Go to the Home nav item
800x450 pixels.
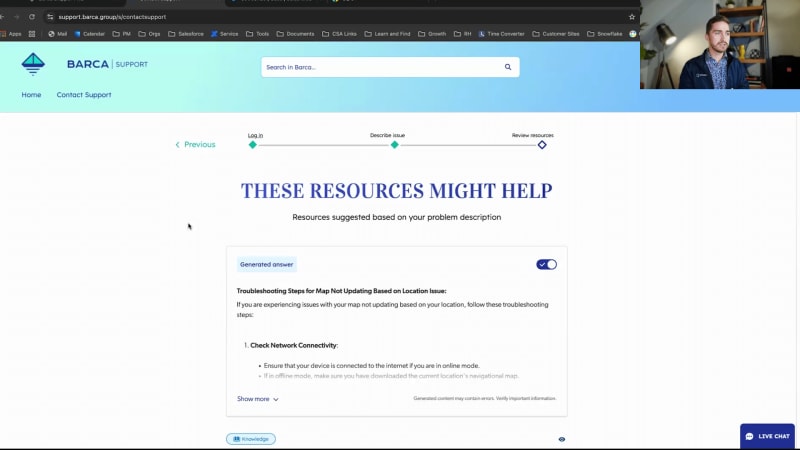click(31, 94)
